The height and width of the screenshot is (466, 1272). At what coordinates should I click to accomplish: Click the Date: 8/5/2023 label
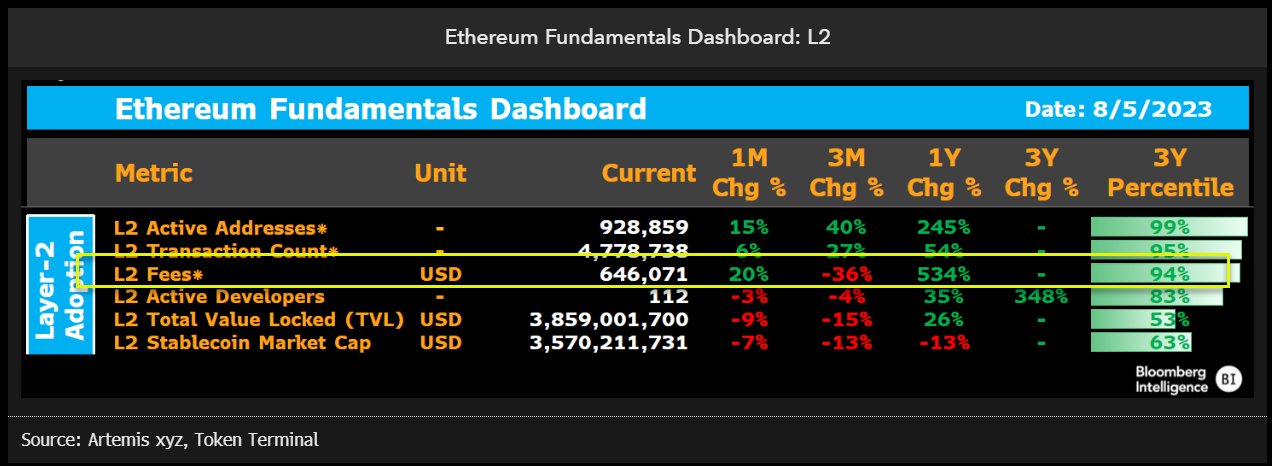[x=1119, y=109]
